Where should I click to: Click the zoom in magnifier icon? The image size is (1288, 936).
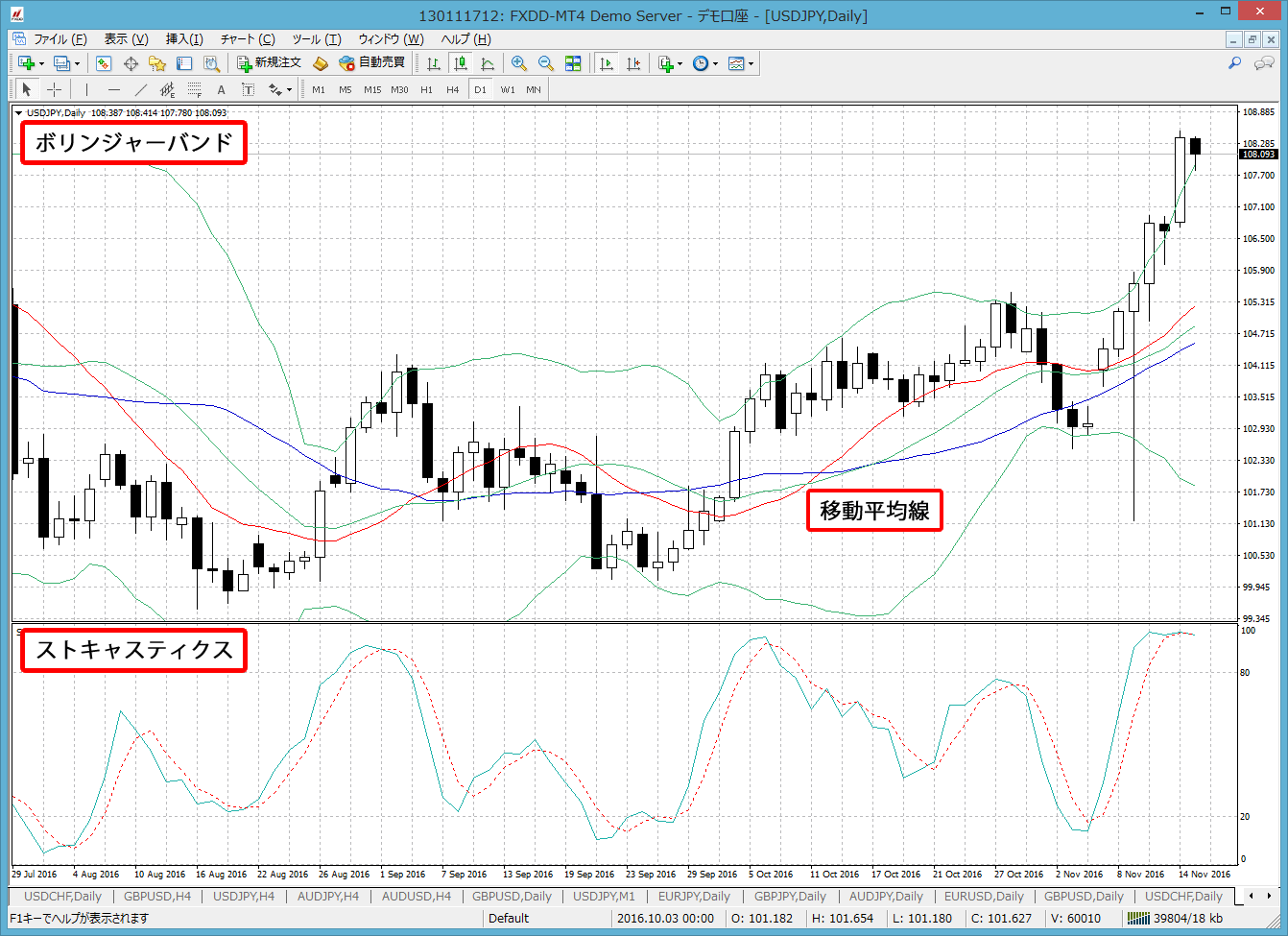pos(519,63)
